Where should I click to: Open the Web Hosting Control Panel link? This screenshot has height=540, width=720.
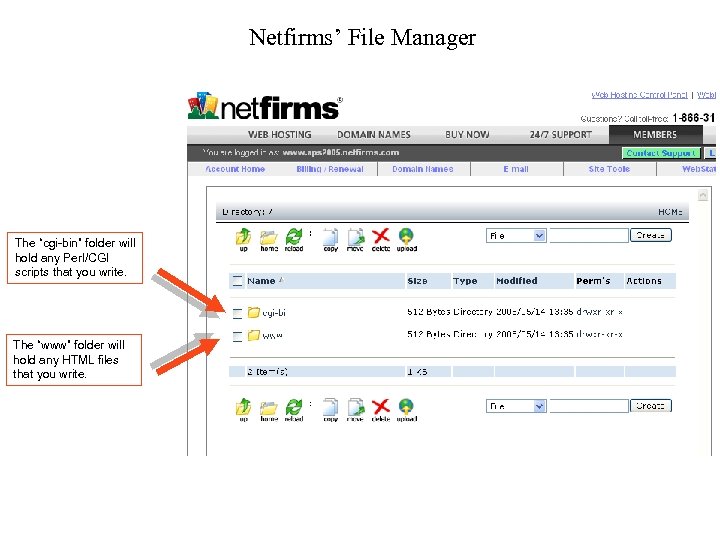(640, 95)
